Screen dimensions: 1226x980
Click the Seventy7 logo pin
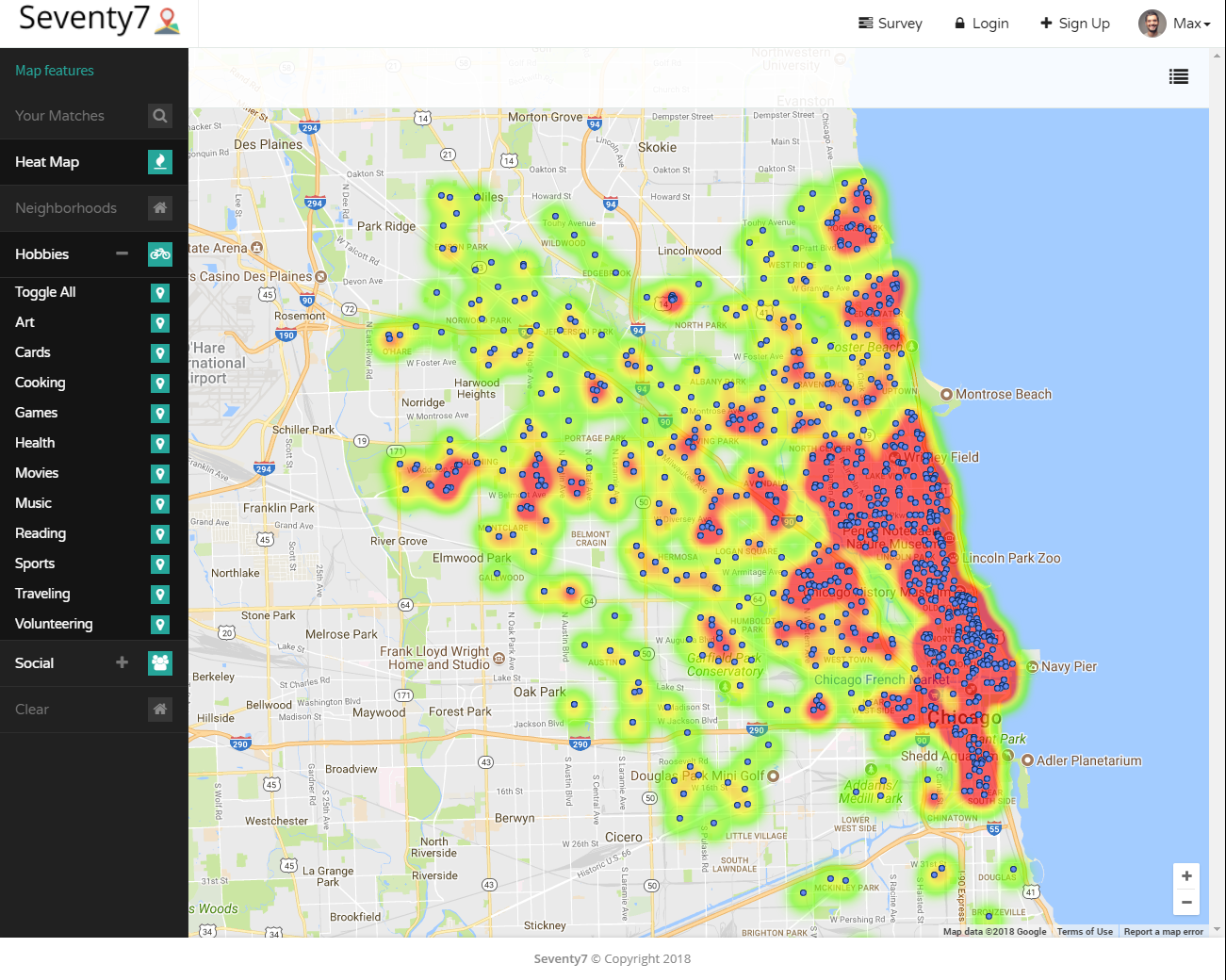coord(168,21)
